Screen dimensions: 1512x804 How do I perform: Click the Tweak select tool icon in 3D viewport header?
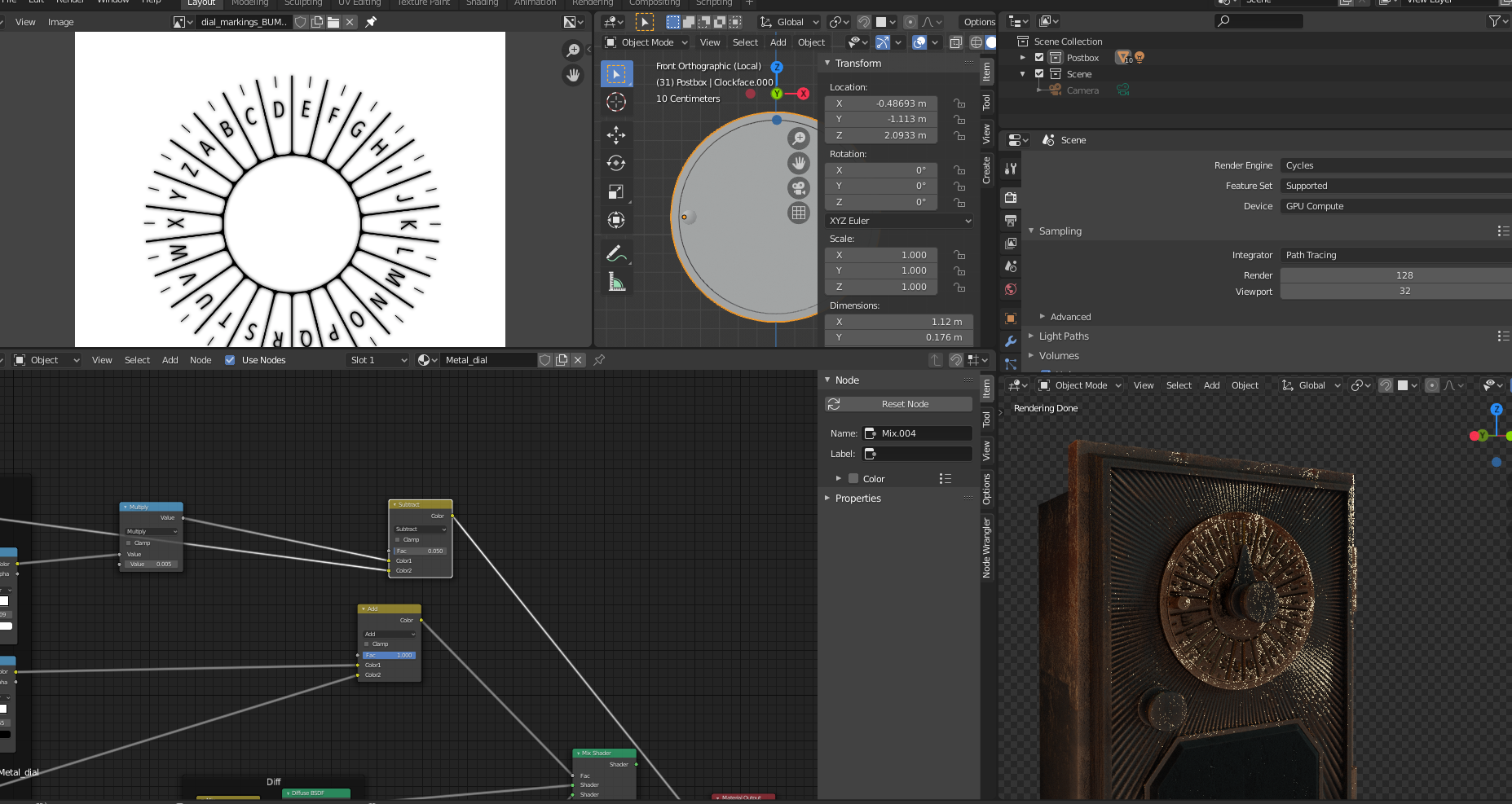[x=644, y=22]
